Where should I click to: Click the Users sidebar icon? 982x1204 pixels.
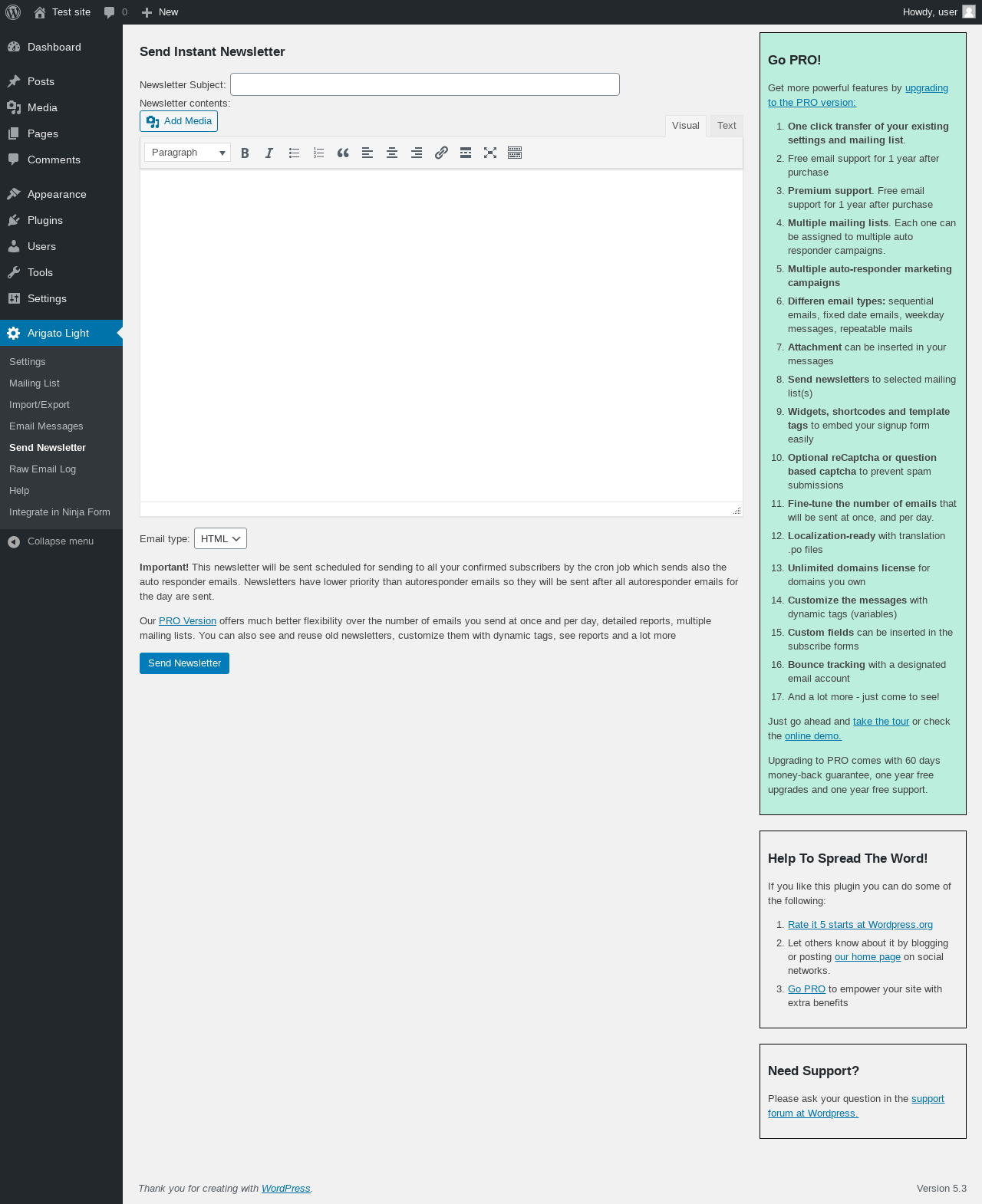click(x=14, y=246)
